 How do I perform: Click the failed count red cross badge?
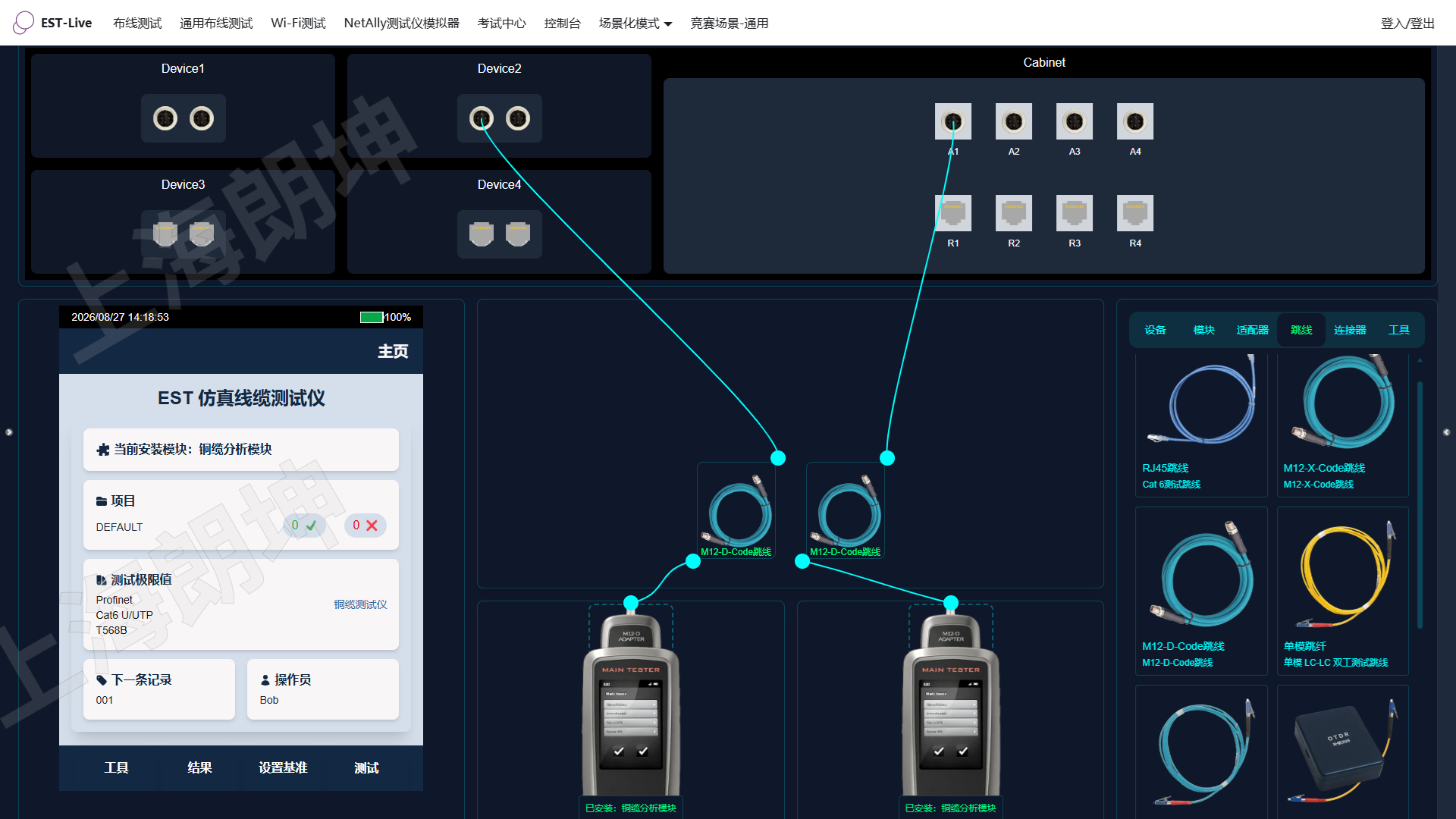coord(365,526)
